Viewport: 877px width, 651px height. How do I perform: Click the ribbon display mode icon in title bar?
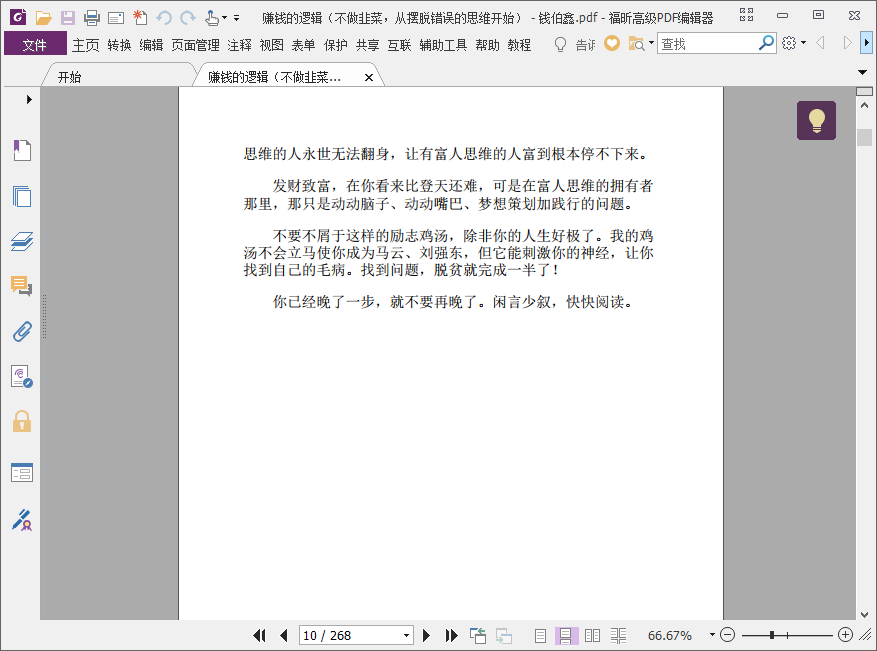pyautogui.click(x=747, y=15)
